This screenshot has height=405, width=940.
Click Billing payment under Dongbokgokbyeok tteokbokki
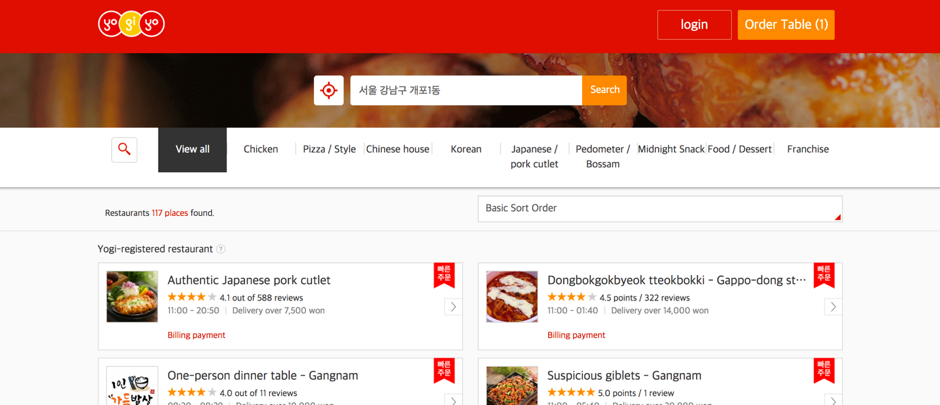tap(576, 335)
